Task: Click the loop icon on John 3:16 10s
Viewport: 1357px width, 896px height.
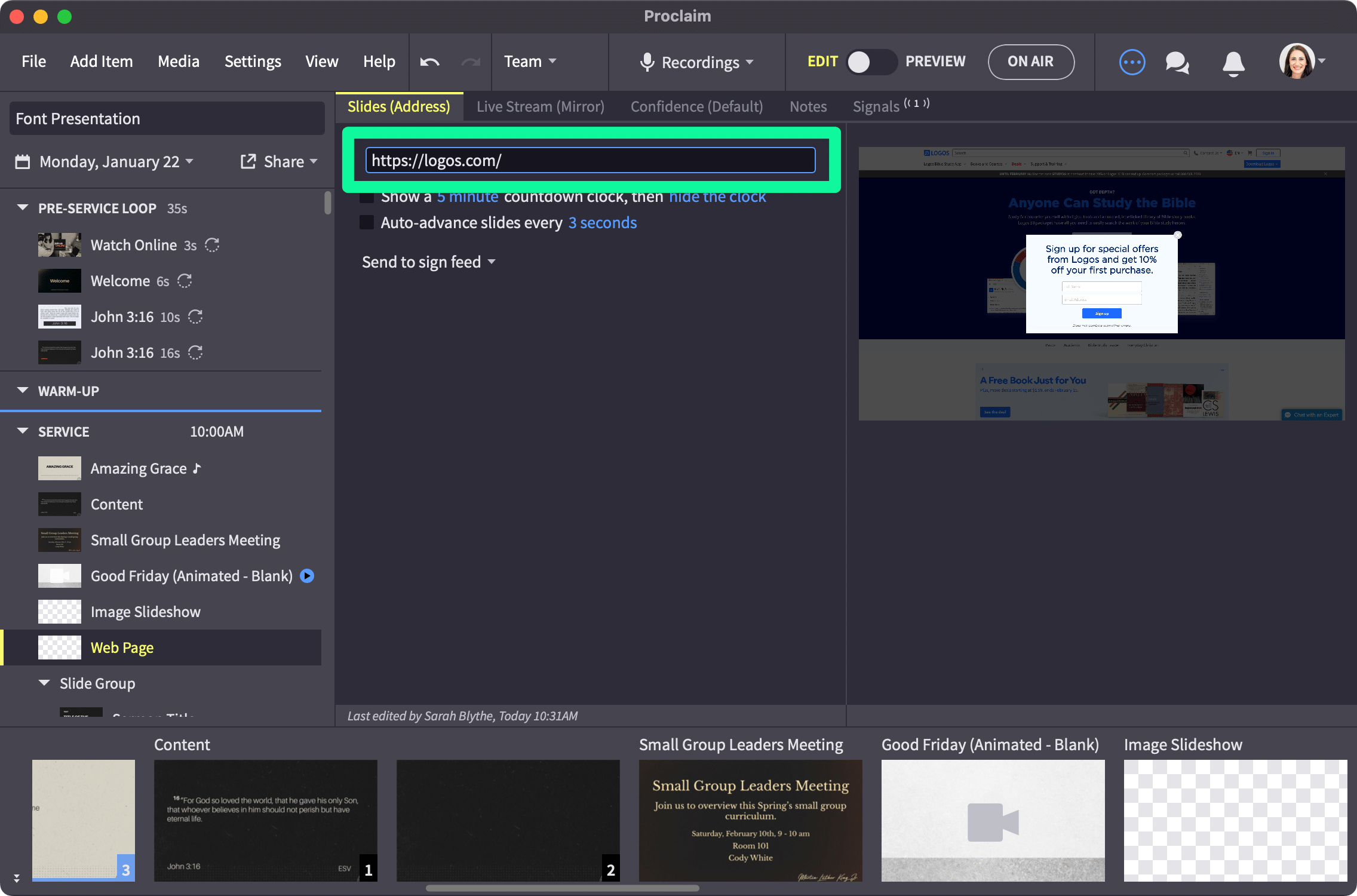Action: click(x=195, y=317)
